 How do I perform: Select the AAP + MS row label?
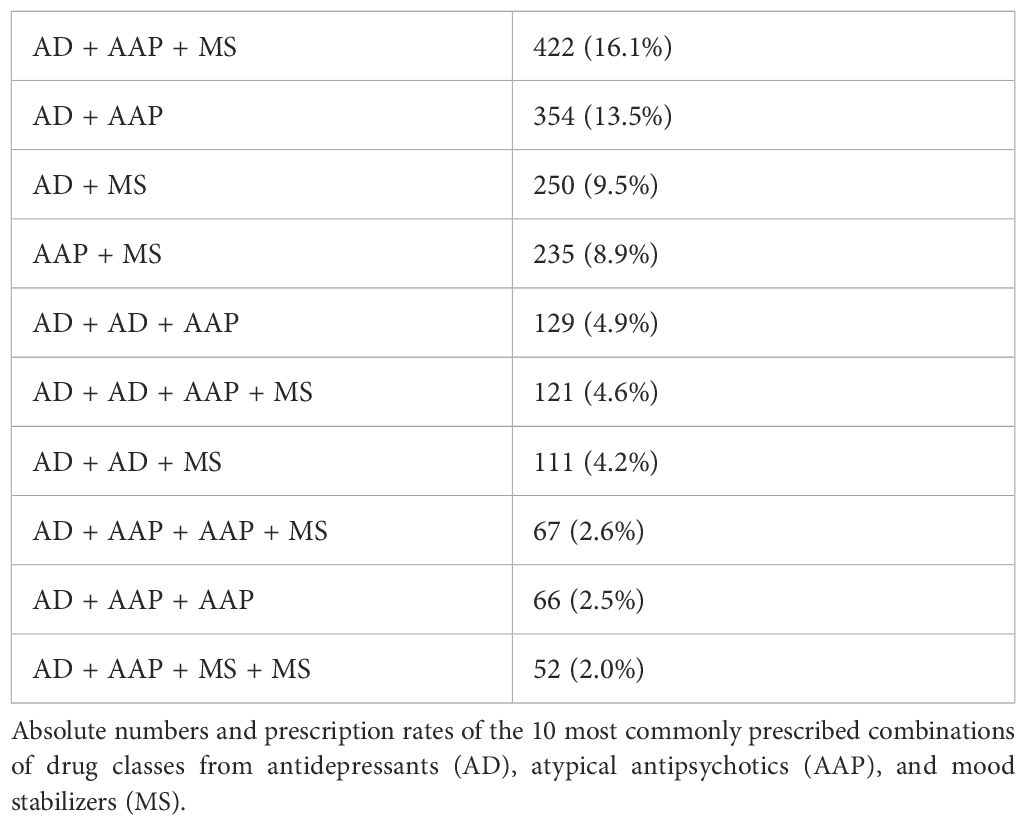click(x=97, y=254)
